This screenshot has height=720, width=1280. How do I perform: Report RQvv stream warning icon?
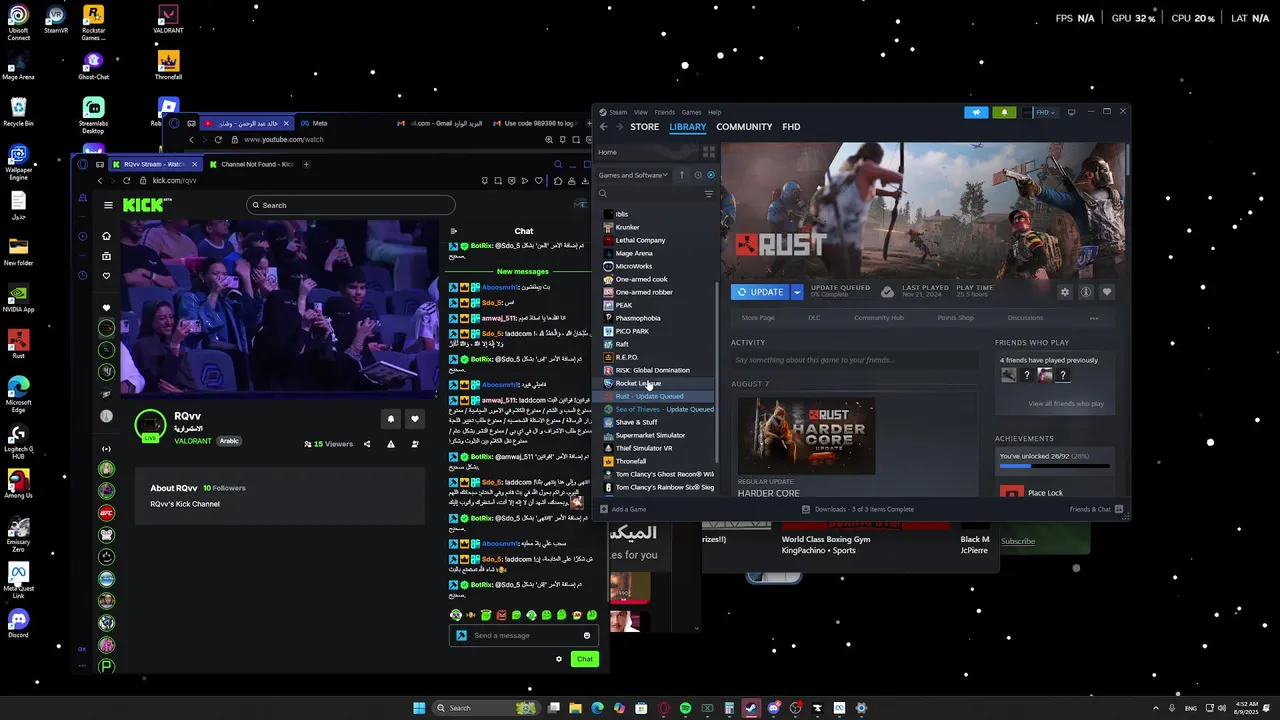point(391,444)
